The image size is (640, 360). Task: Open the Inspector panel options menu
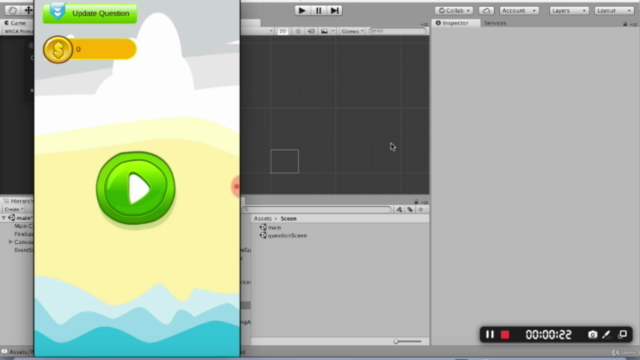pos(633,24)
